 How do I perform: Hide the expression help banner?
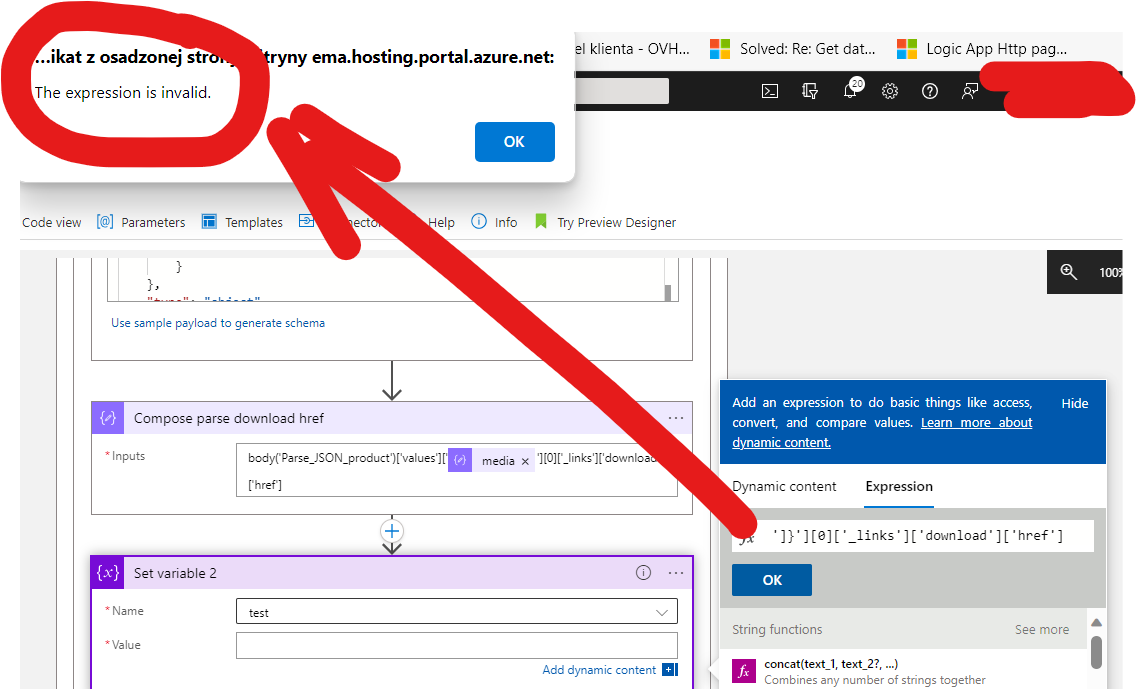(x=1074, y=404)
